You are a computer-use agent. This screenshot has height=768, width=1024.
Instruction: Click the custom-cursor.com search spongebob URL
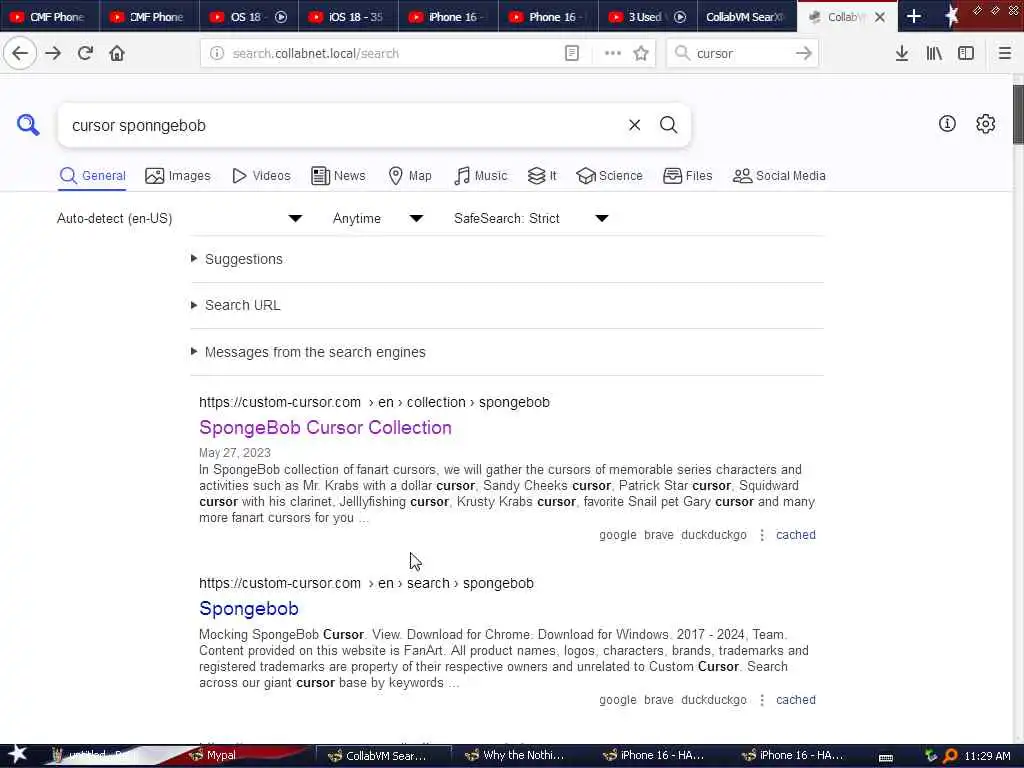tap(366, 583)
